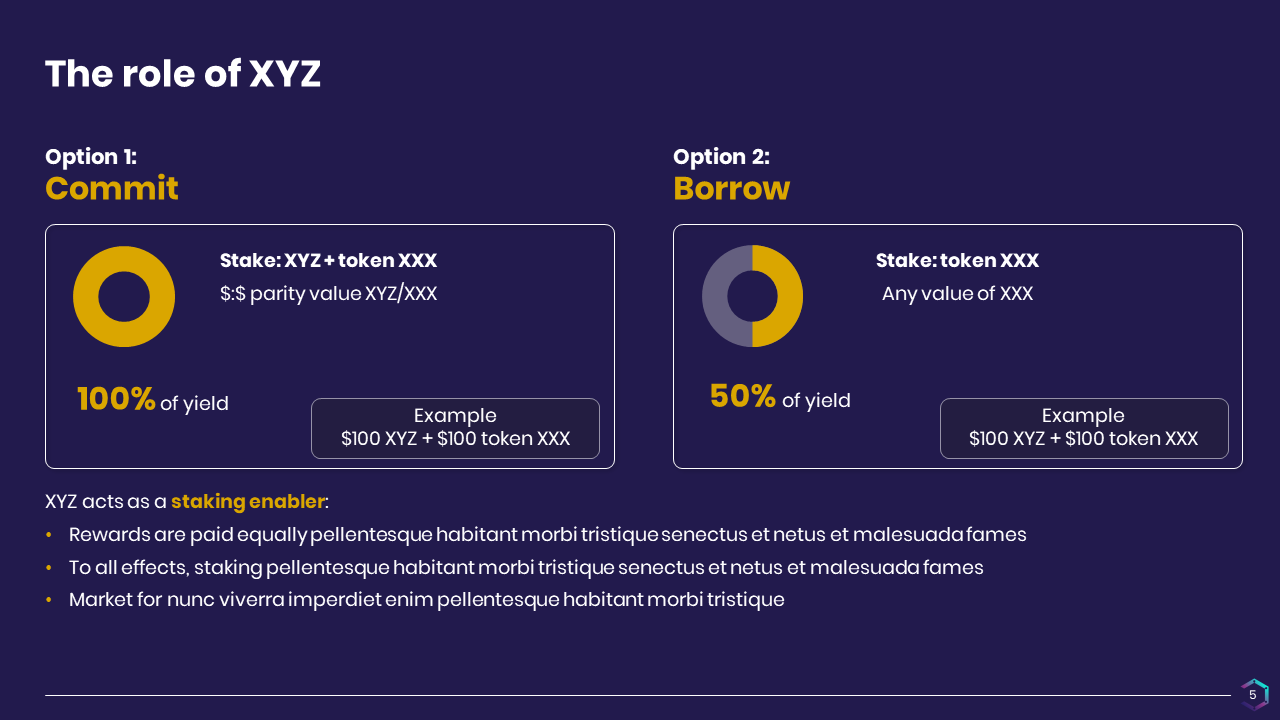
Task: Click the Example box under Commit option
Action: tap(455, 428)
